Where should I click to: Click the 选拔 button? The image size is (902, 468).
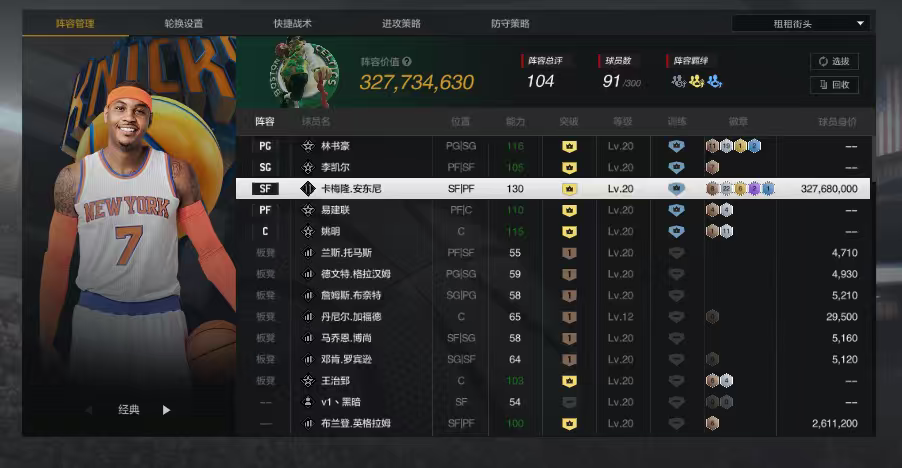(834, 62)
